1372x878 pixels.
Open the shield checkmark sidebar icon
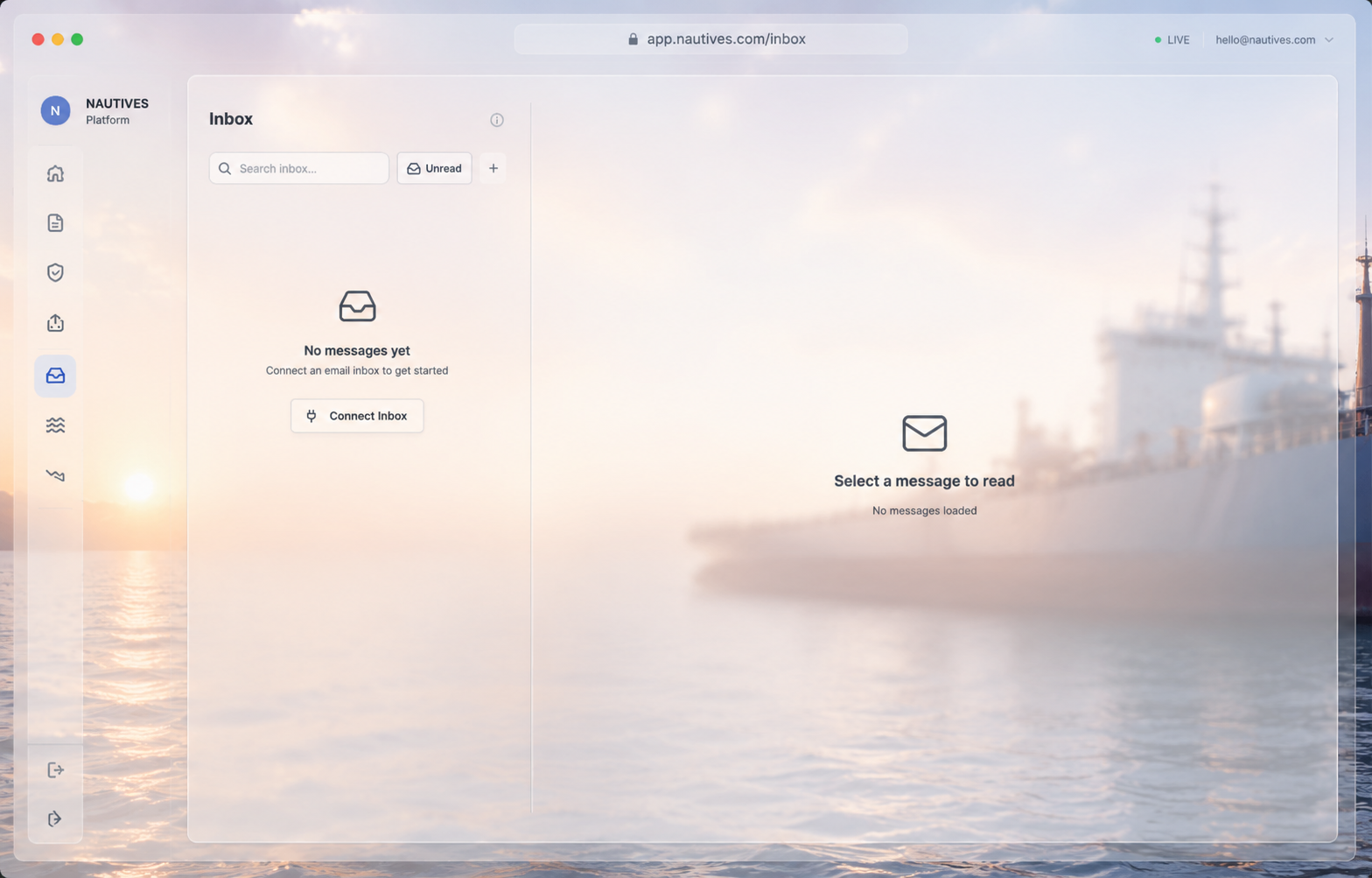pyautogui.click(x=55, y=272)
